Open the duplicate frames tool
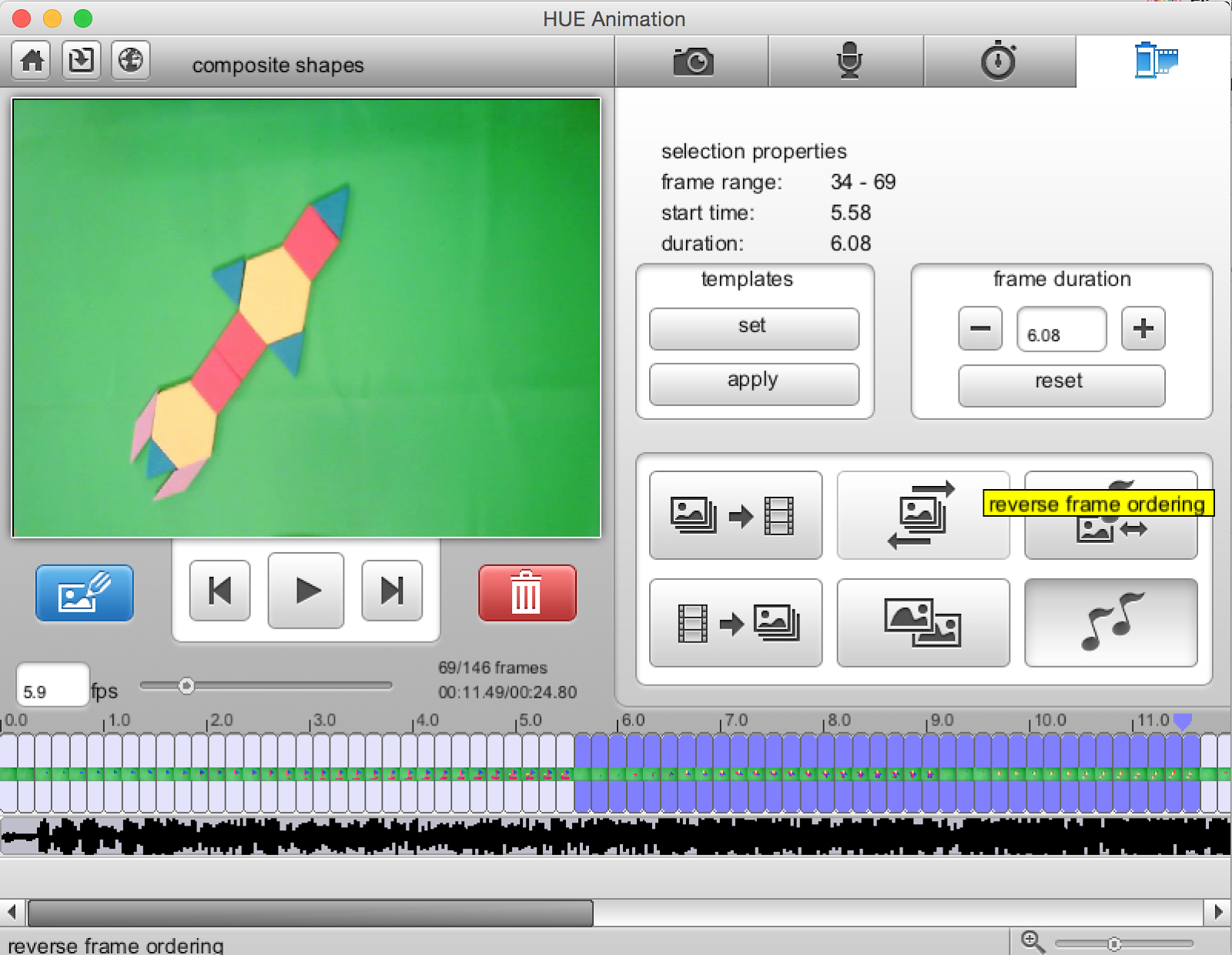1232x955 pixels. coord(923,622)
